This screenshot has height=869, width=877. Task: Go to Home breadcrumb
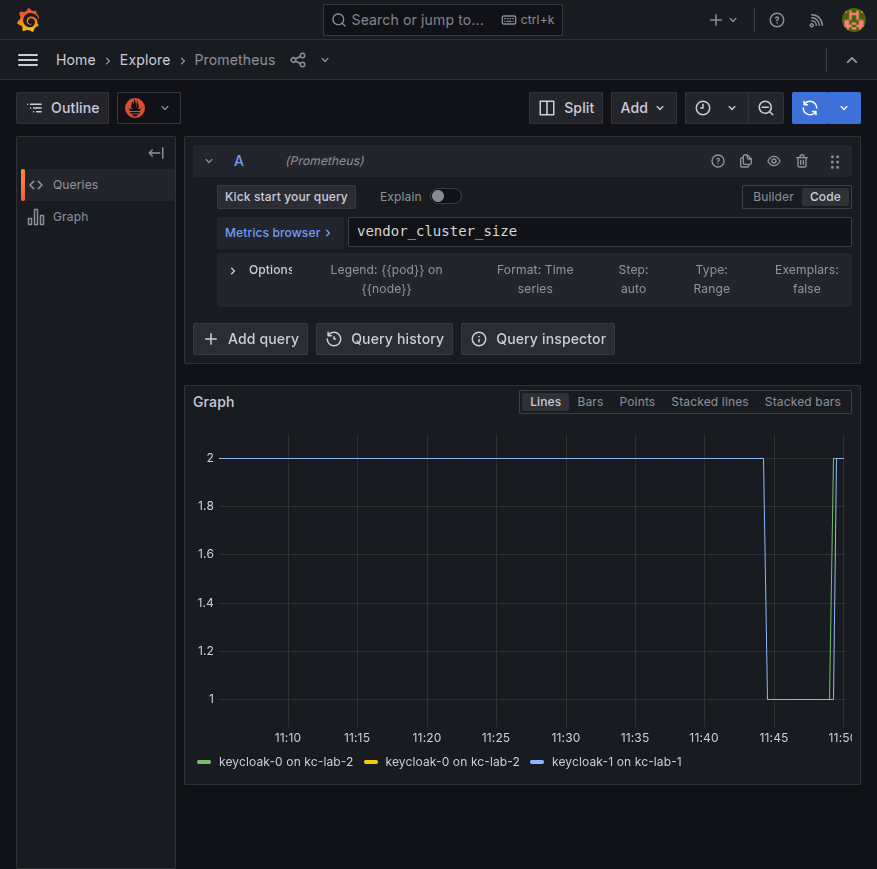point(76,60)
